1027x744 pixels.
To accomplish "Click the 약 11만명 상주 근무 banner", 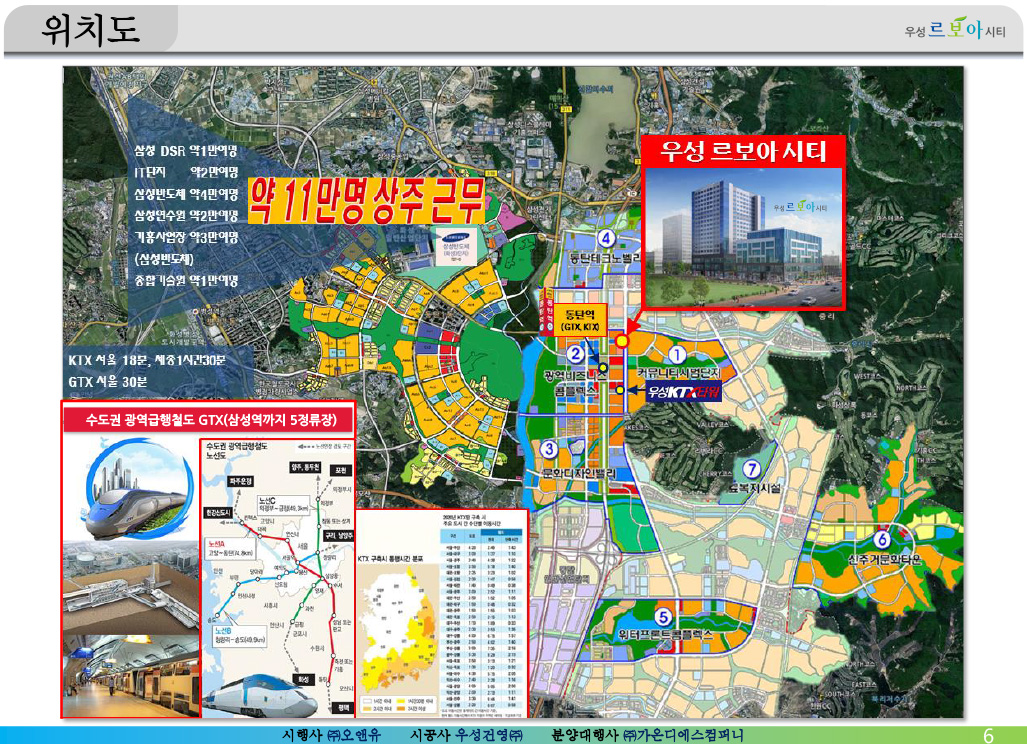I will (367, 199).
